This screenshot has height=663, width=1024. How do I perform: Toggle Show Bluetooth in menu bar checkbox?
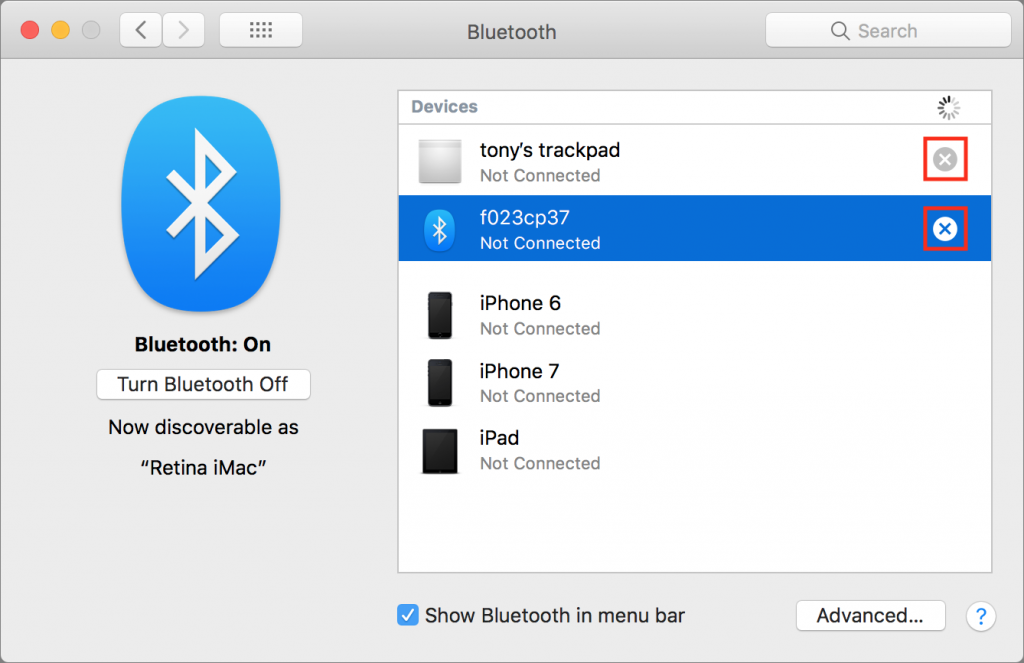408,615
